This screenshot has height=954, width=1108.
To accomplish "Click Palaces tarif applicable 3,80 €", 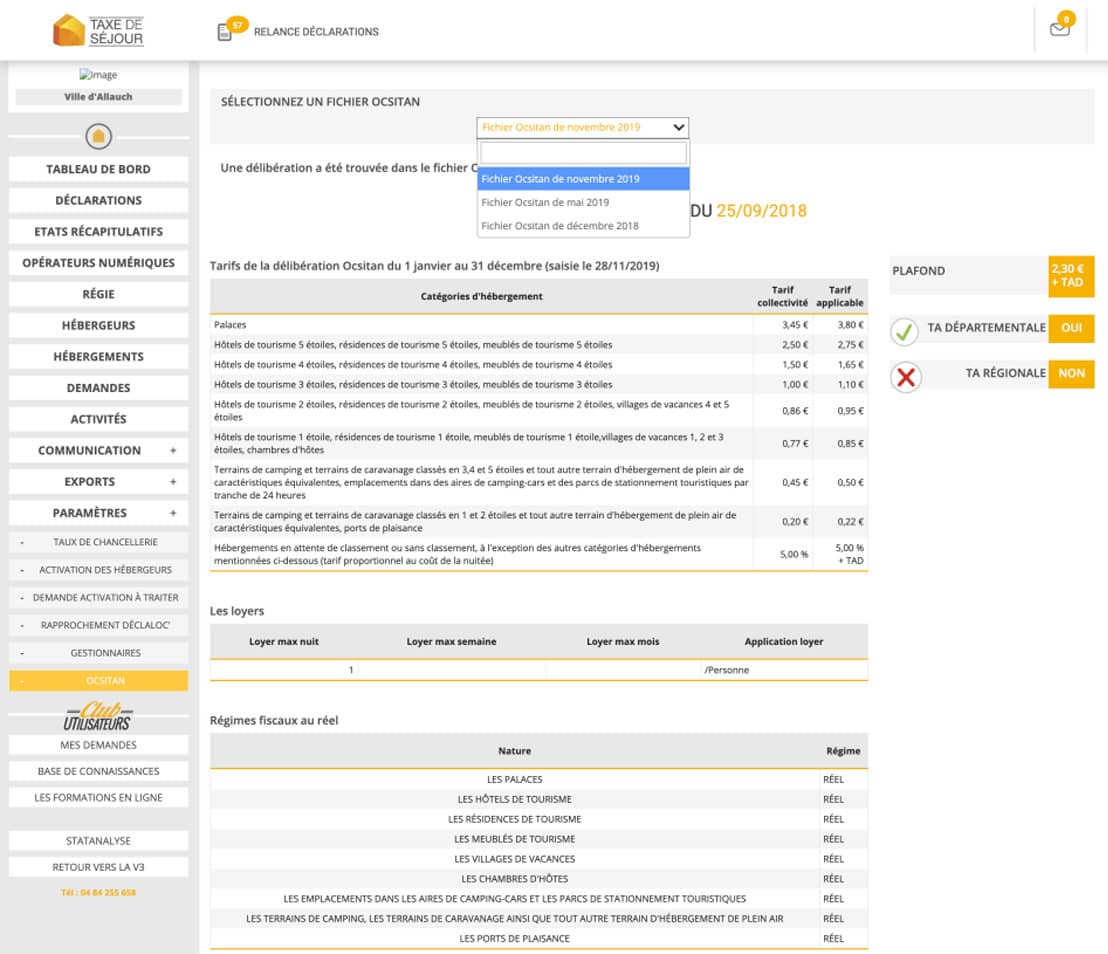I will point(850,324).
